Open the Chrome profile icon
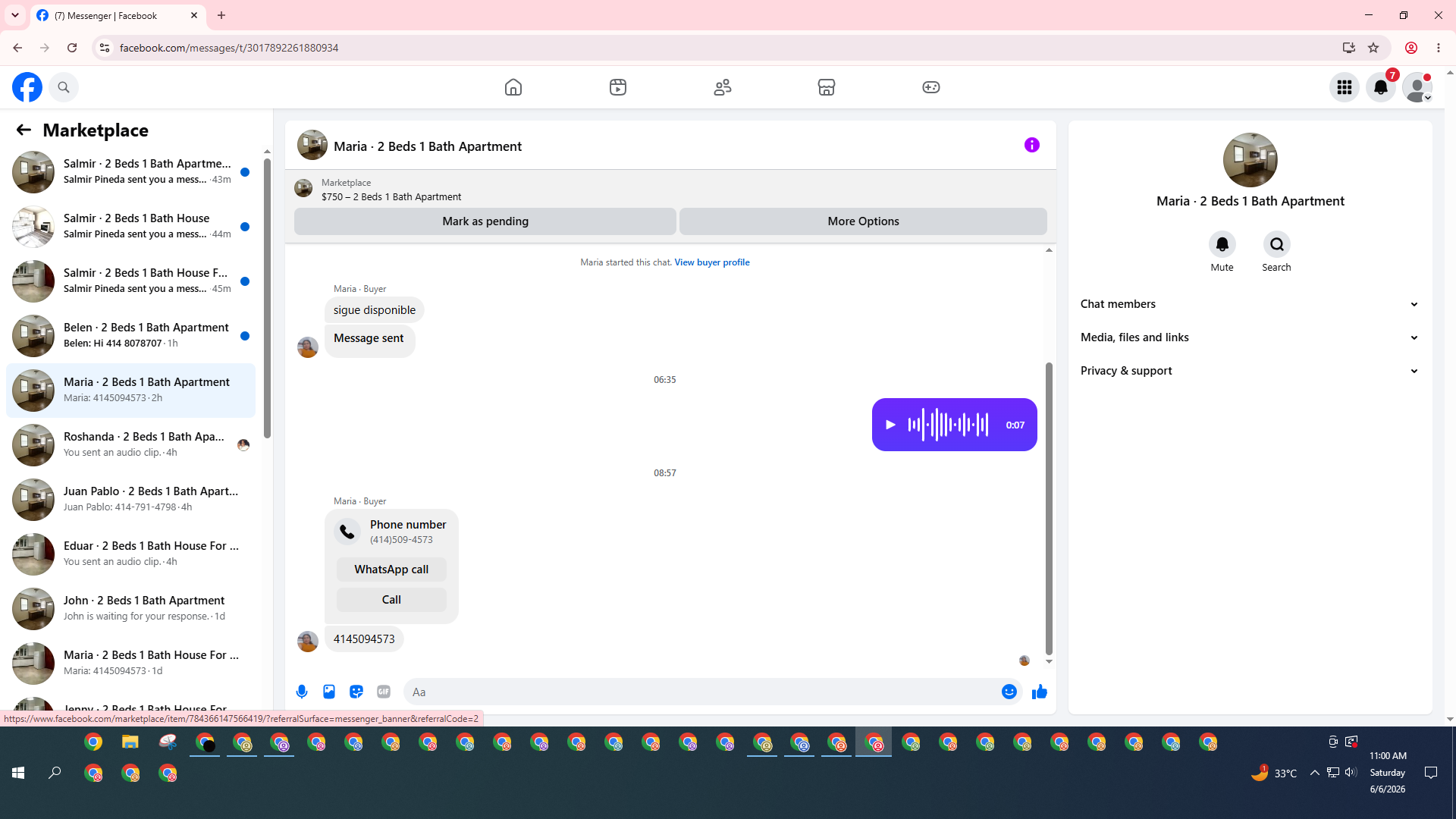The width and height of the screenshot is (1456, 819). tap(1411, 48)
